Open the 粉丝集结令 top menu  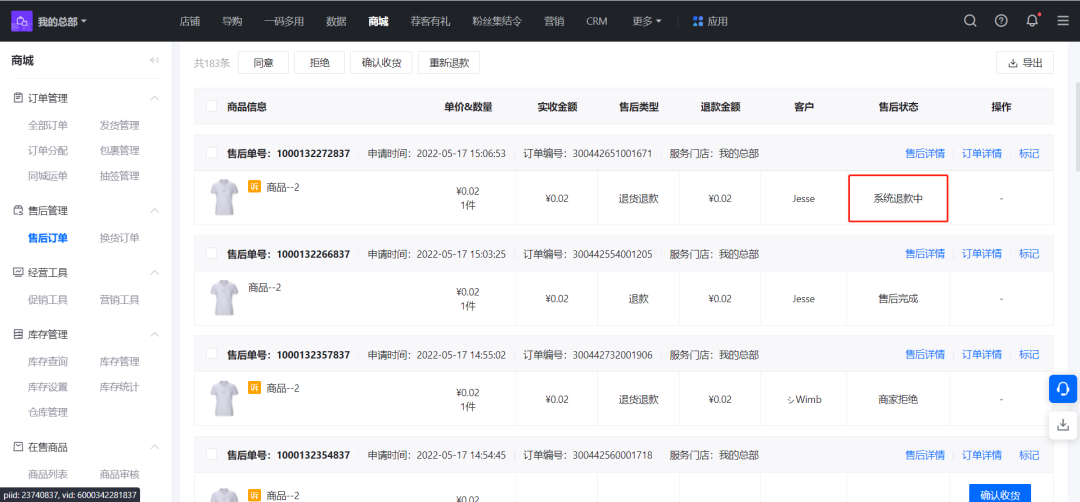497,21
